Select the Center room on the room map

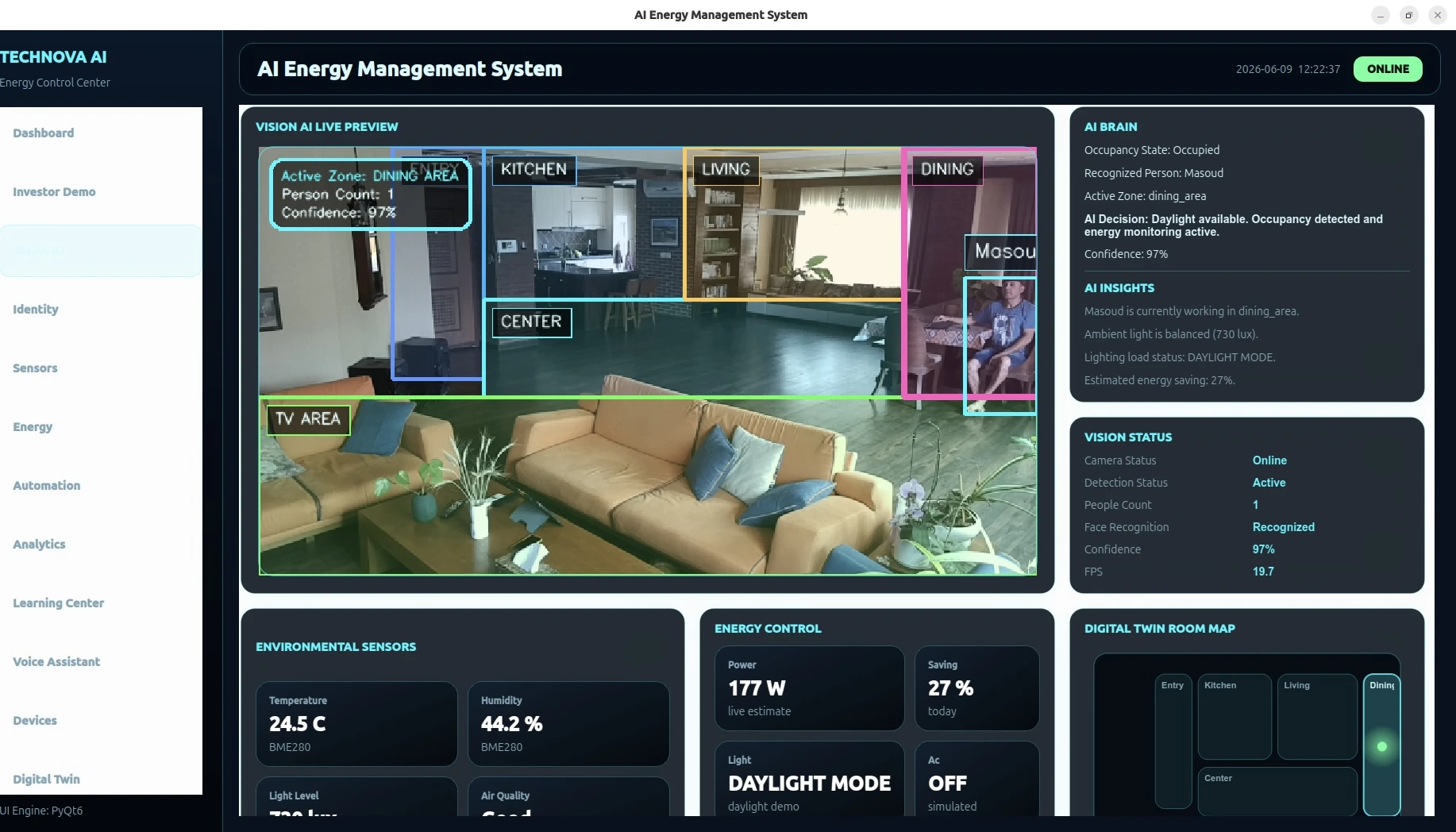pyautogui.click(x=1277, y=791)
